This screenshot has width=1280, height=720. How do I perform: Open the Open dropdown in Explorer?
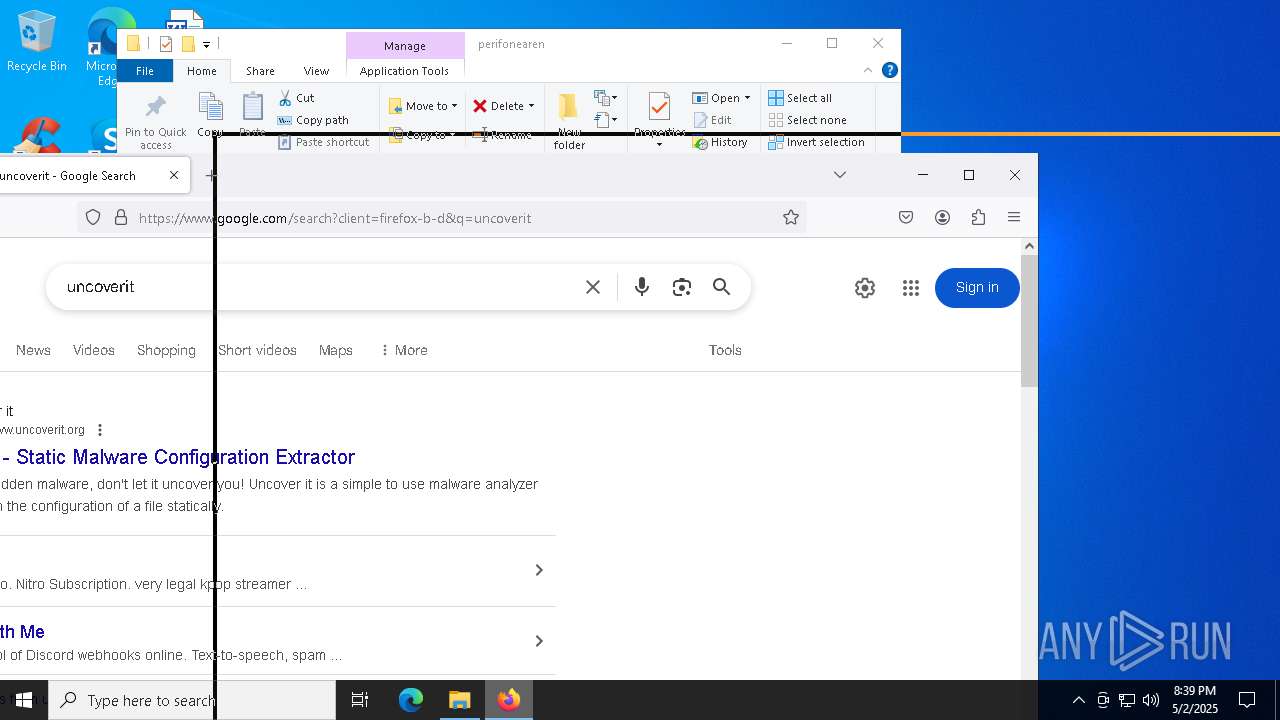(x=721, y=98)
